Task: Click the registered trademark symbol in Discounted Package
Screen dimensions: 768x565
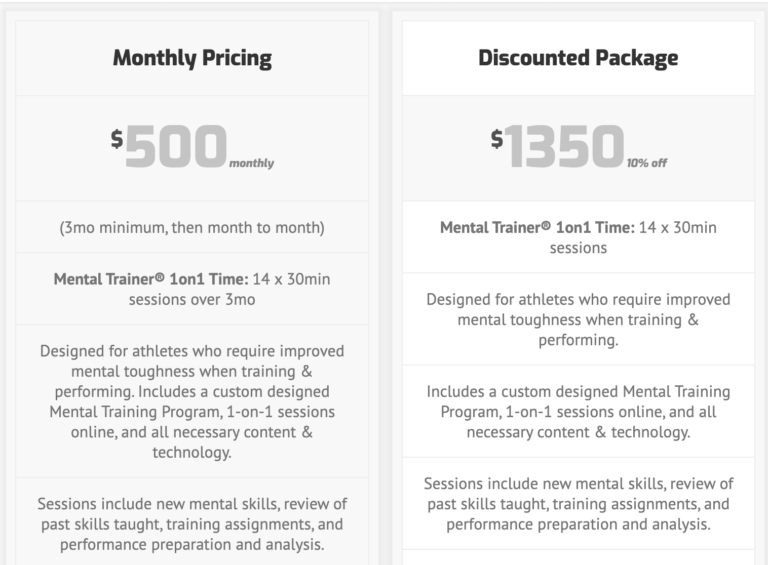Action: (546, 226)
